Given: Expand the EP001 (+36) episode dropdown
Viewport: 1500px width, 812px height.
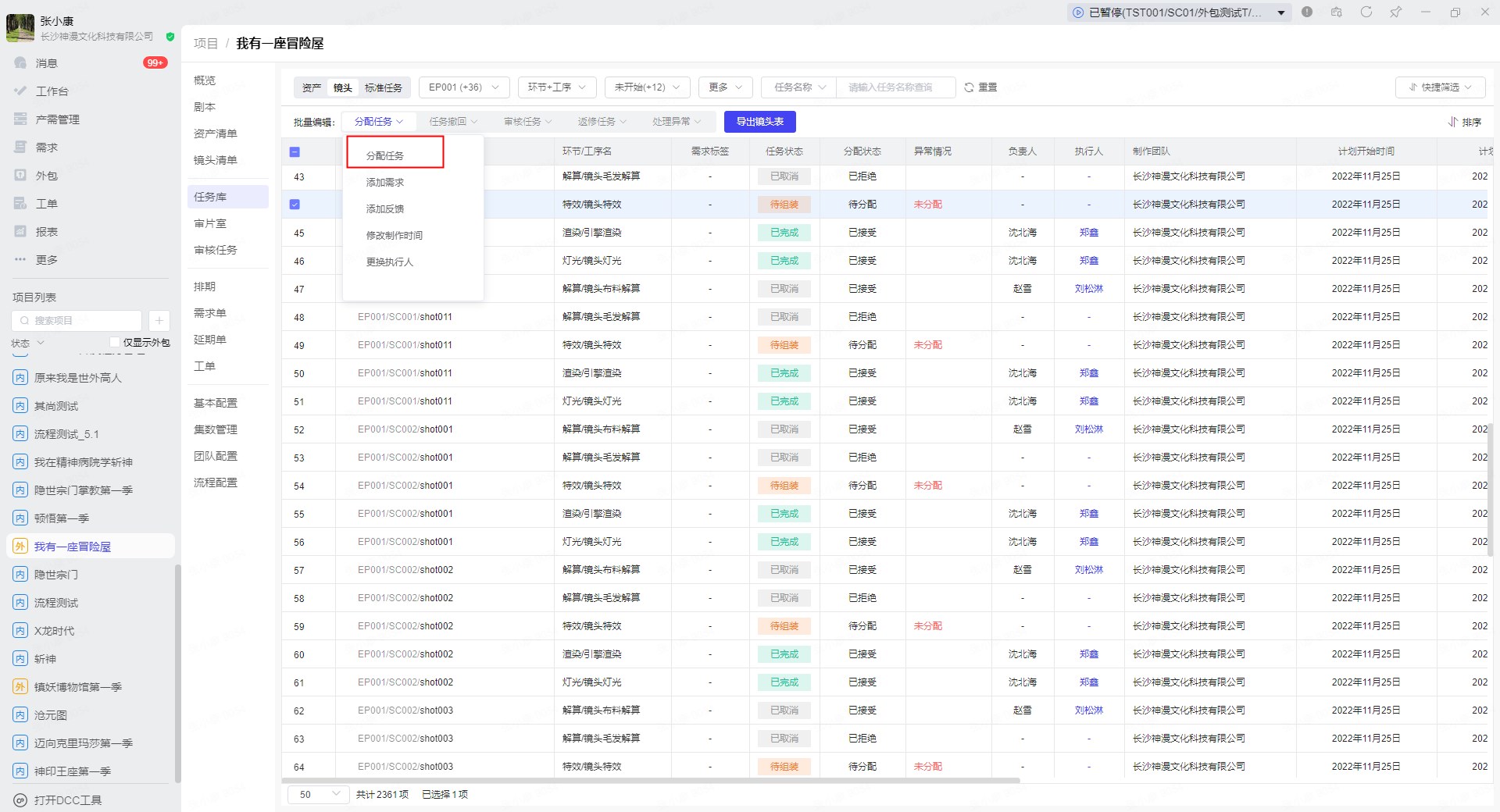Looking at the screenshot, I should tap(463, 87).
